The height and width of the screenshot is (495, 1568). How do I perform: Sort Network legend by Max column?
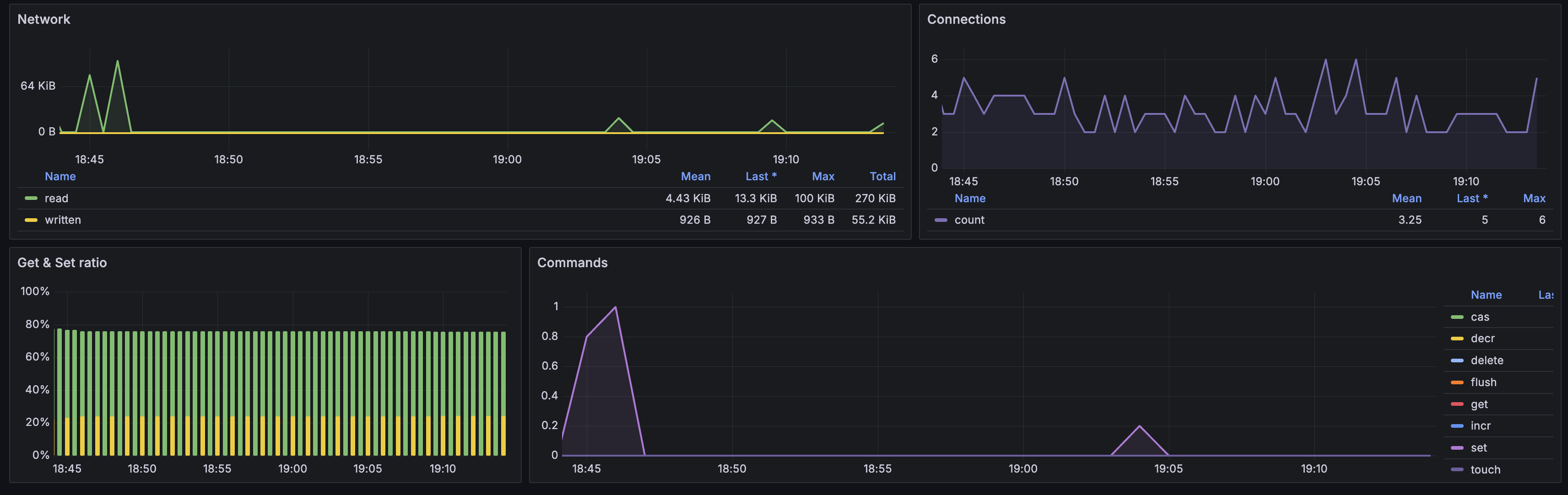822,176
